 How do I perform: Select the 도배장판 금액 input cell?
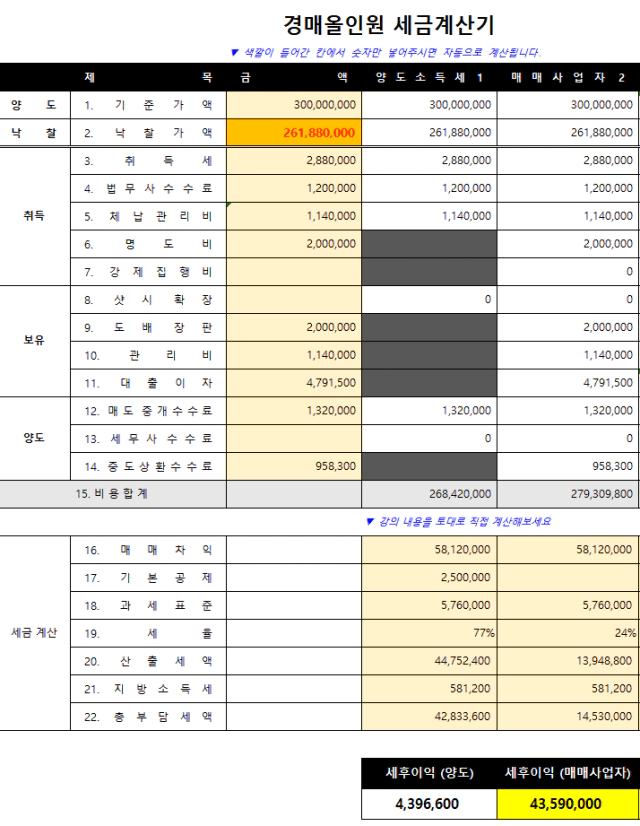point(294,327)
